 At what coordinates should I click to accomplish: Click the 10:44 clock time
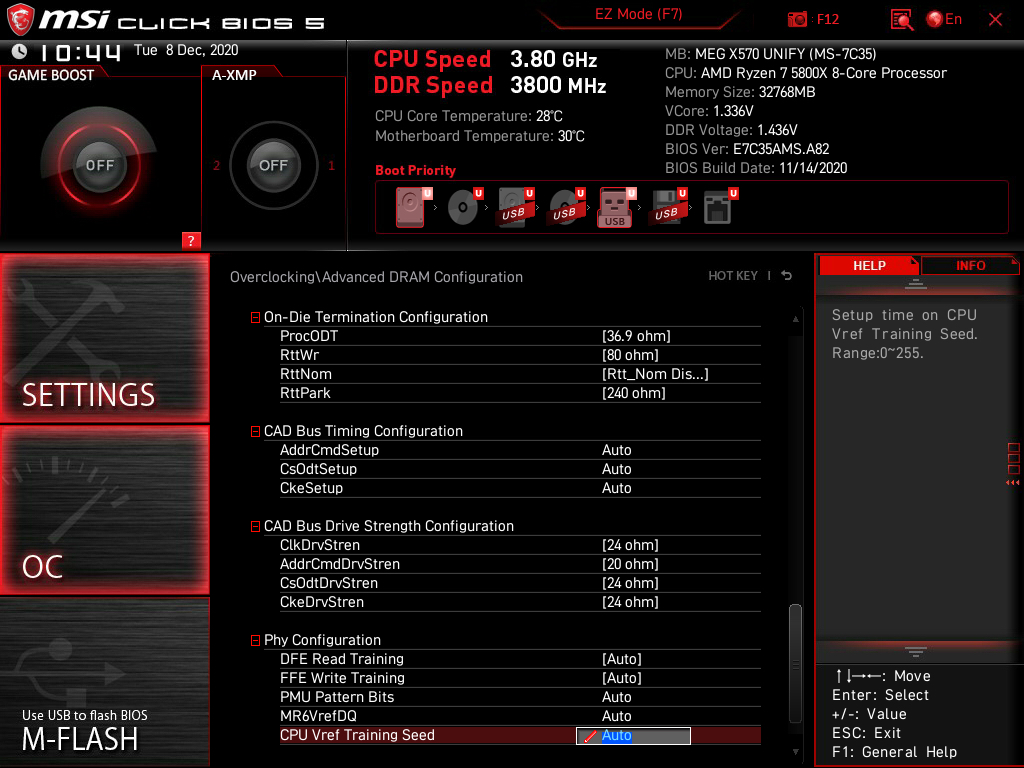pos(80,52)
